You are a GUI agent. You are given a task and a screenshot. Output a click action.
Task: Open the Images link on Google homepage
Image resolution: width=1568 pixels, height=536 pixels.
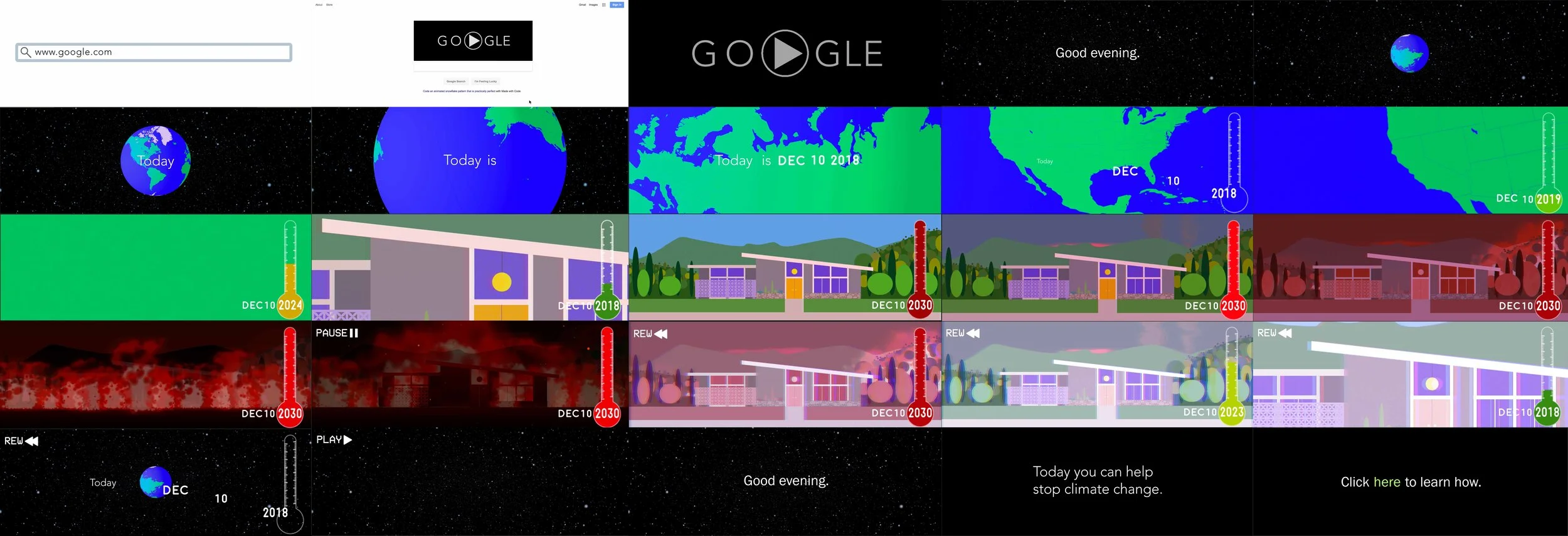(x=593, y=5)
